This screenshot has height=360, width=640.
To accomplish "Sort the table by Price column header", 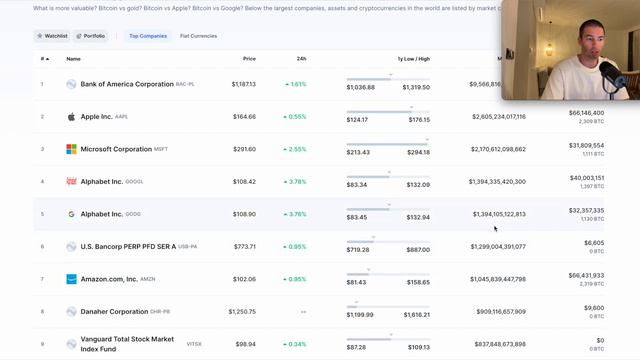I will 249,59.
